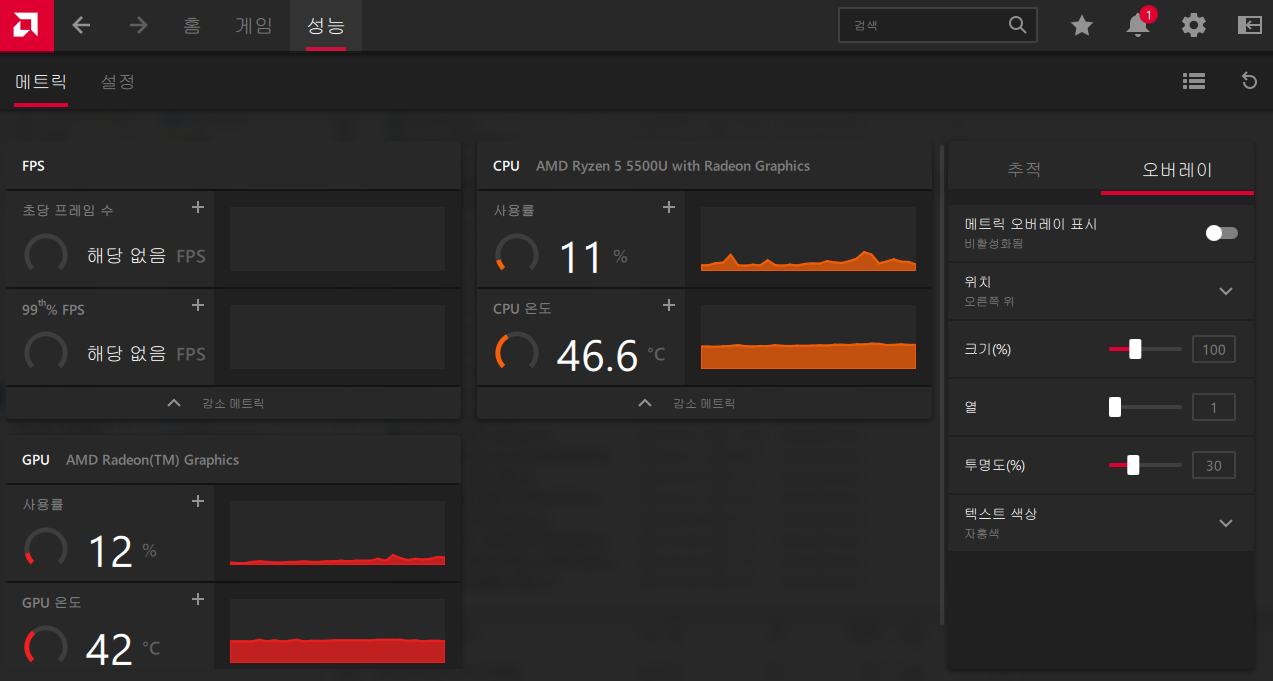Open the 게임 tab
This screenshot has width=1273, height=681.
(x=253, y=25)
